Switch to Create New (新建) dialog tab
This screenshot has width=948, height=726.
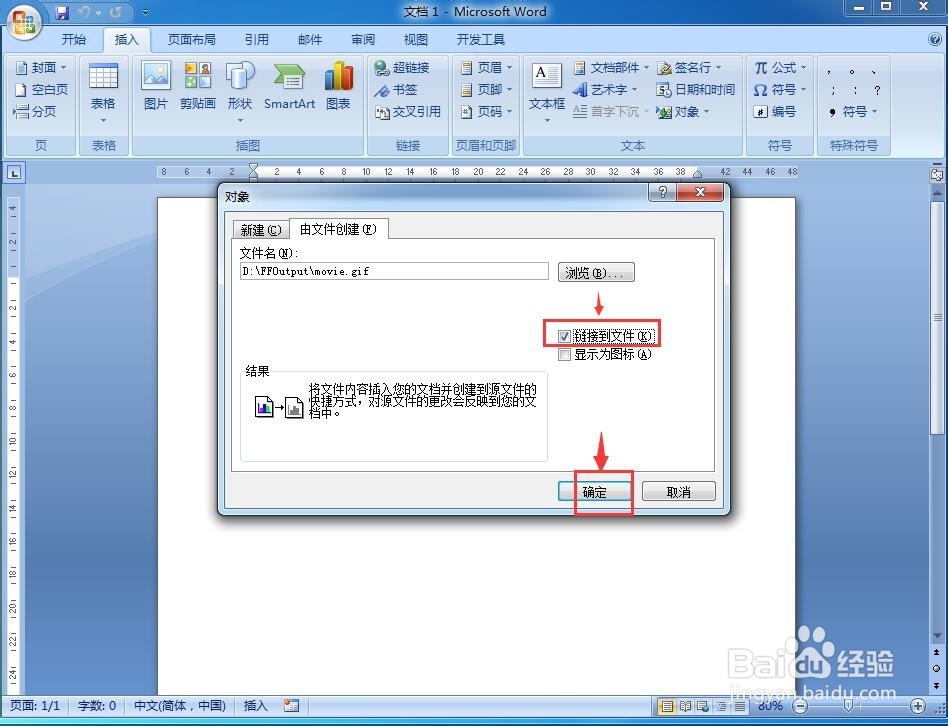tap(261, 230)
